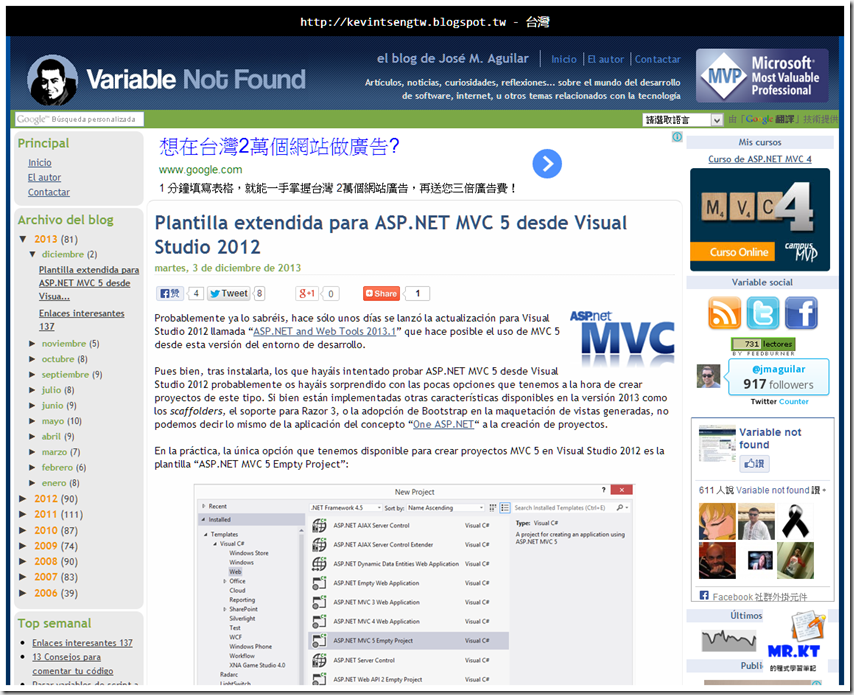854x695 pixels.
Task: Click the 731 lectores Feedburner badge
Action: (763, 344)
